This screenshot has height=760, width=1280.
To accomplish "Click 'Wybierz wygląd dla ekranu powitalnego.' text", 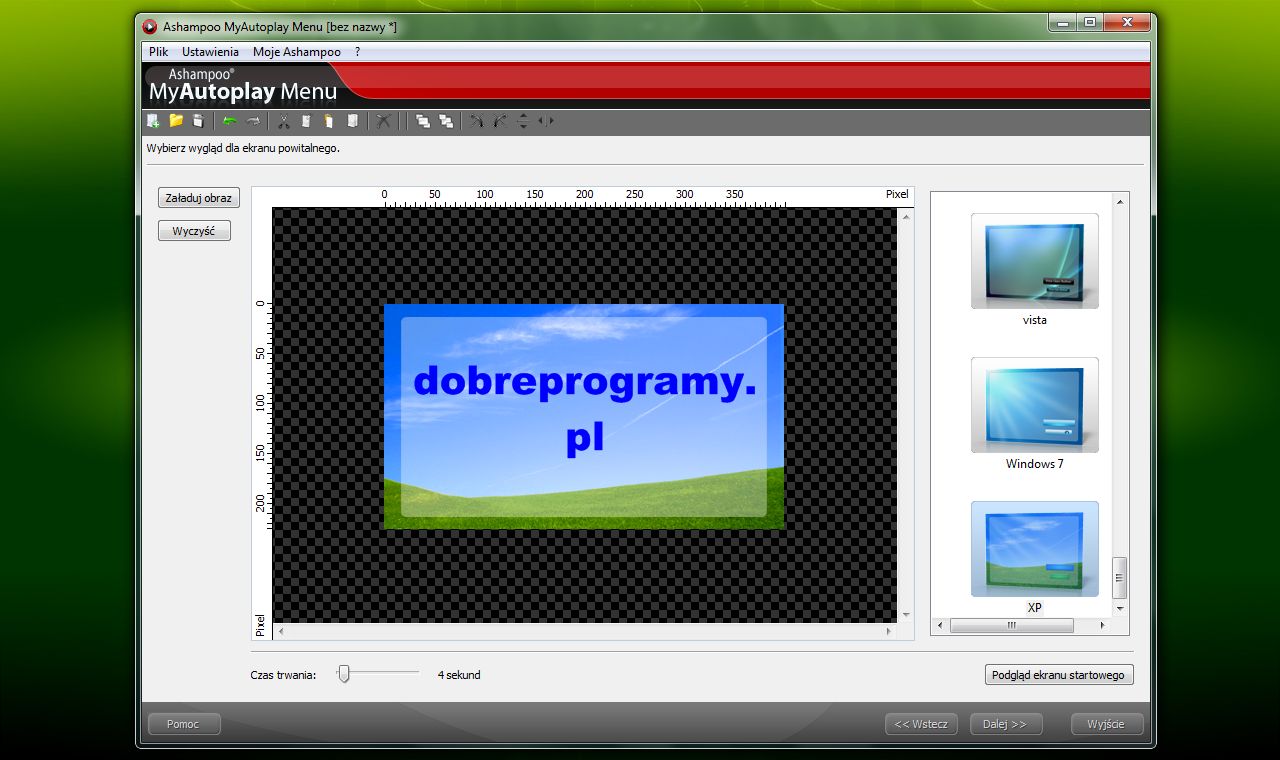I will pos(243,148).
